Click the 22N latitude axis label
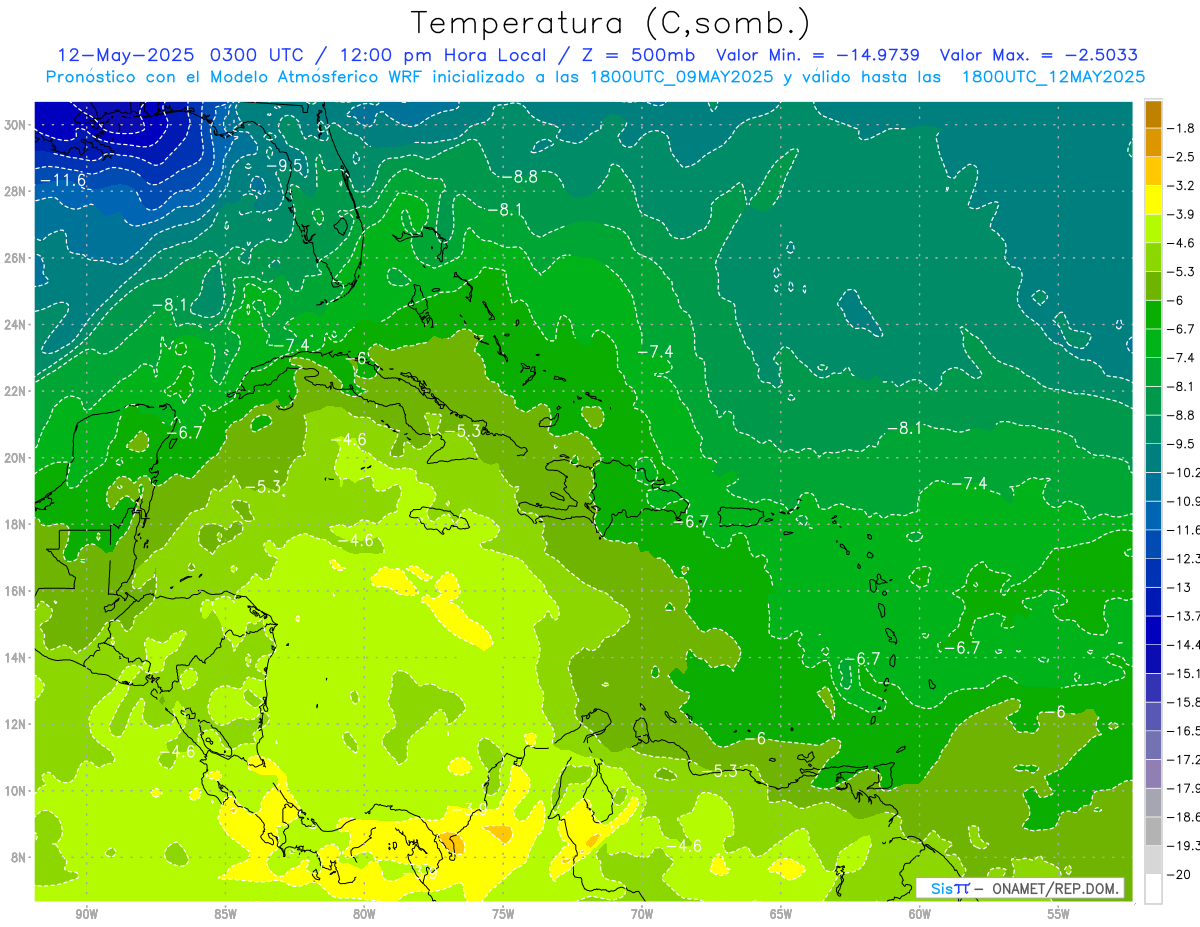 16,391
